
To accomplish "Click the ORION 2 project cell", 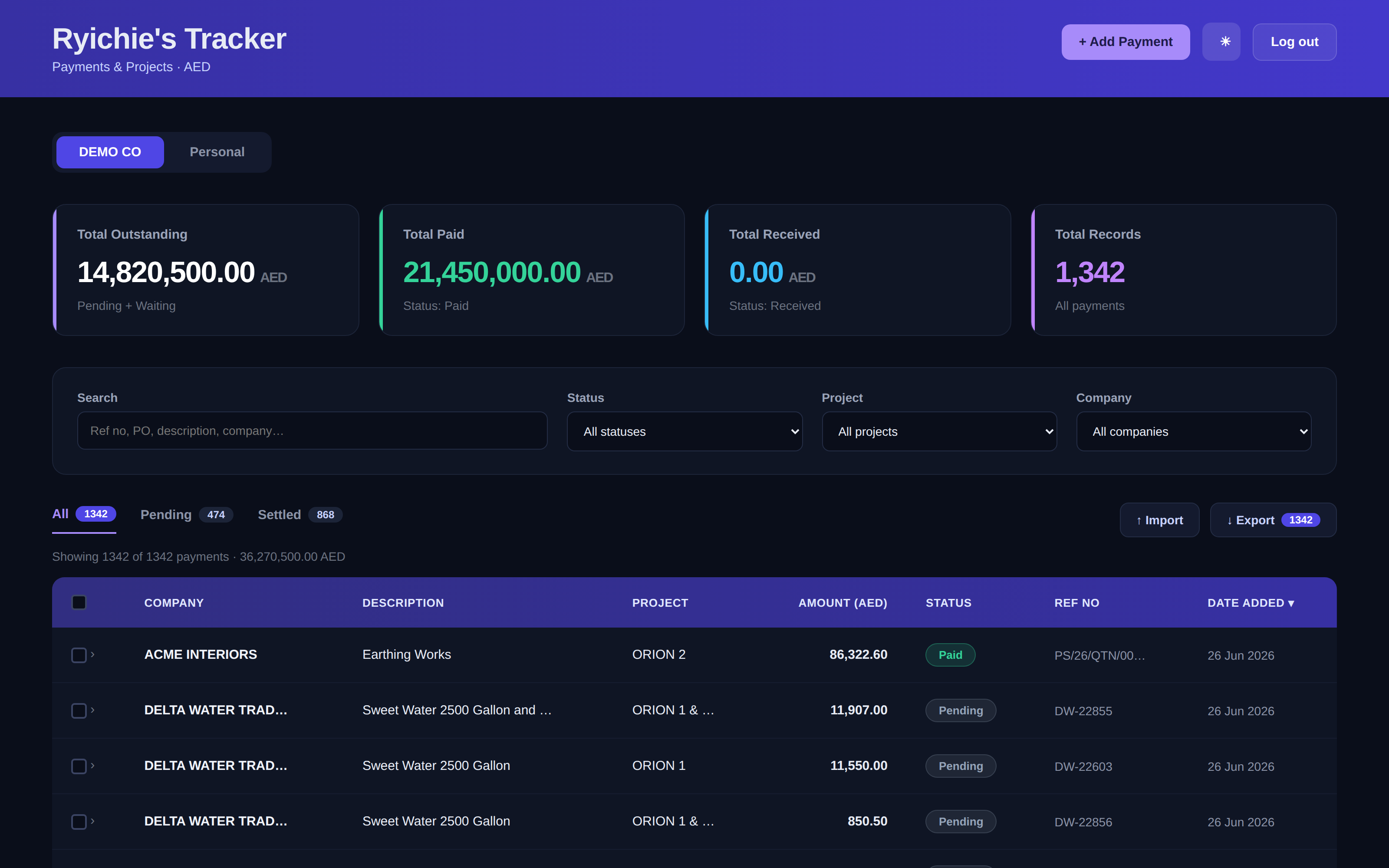I will [658, 654].
